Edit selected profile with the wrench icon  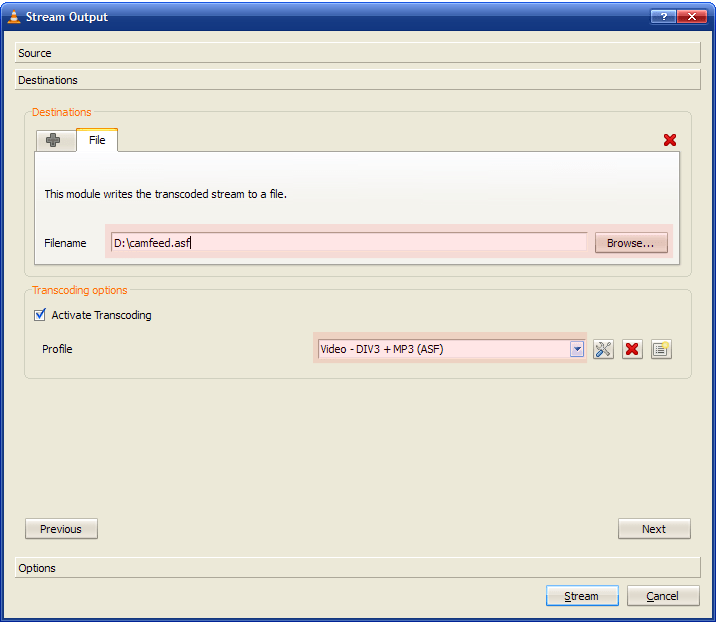click(x=603, y=349)
